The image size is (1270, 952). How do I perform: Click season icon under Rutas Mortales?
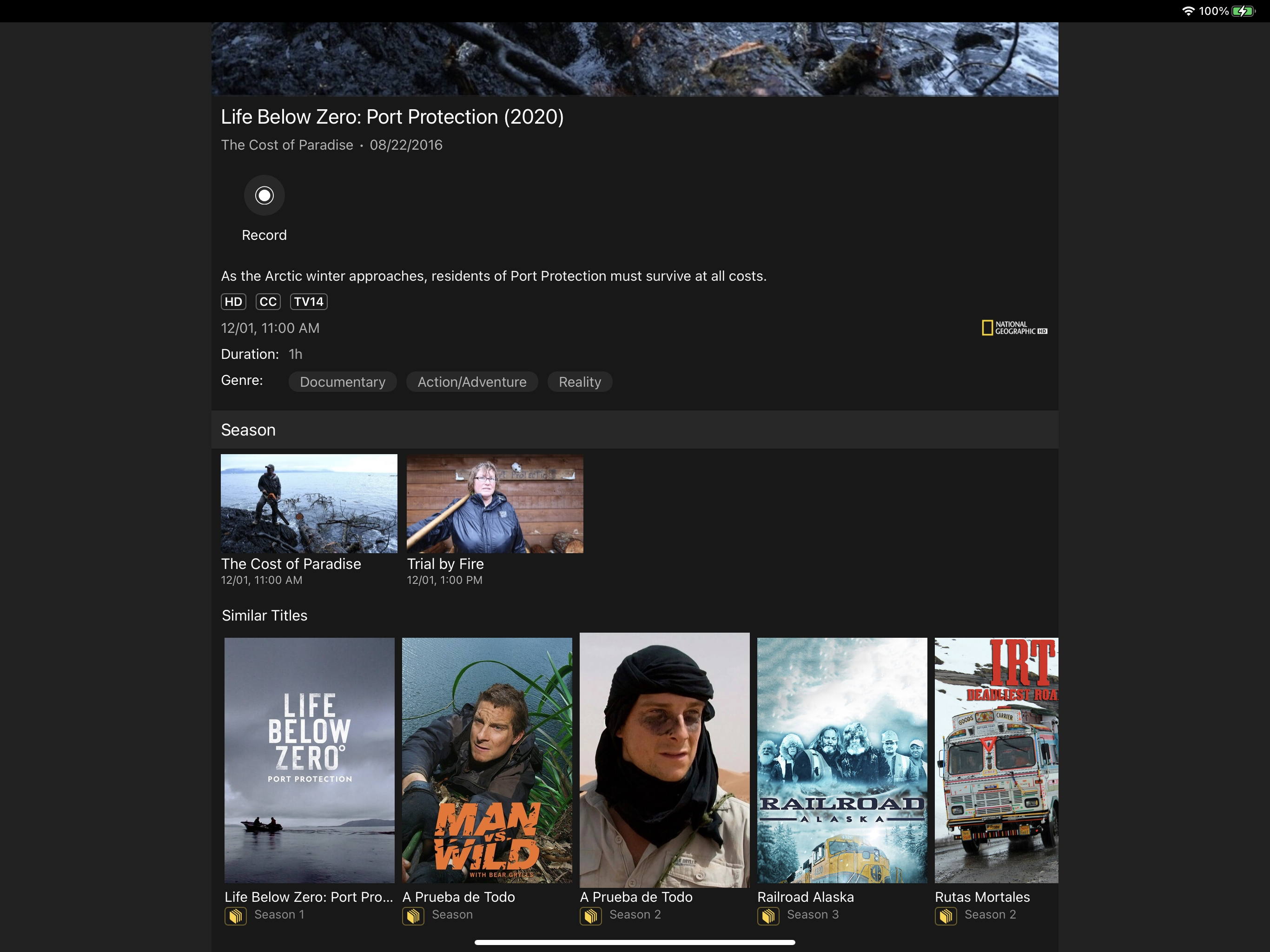[946, 916]
